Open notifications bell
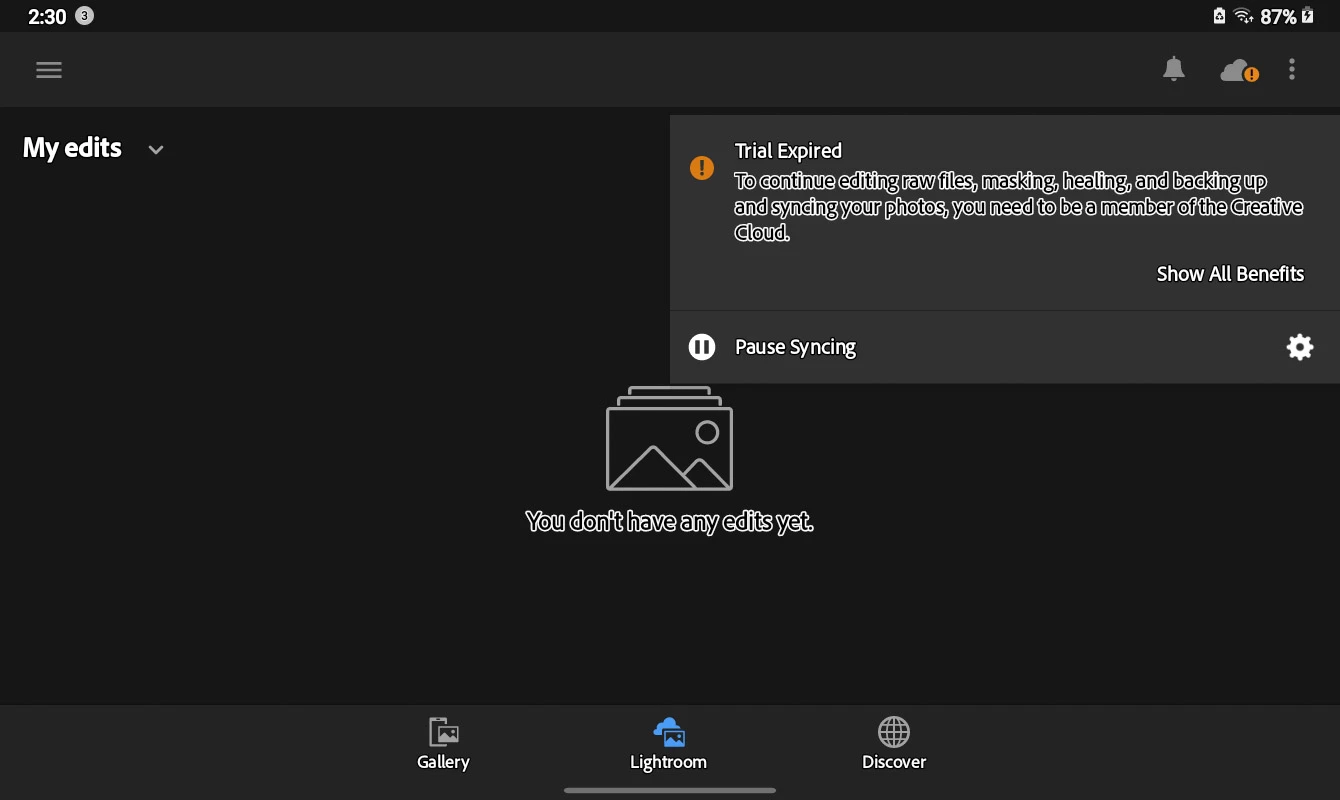Viewport: 1340px width, 800px height. click(1173, 69)
